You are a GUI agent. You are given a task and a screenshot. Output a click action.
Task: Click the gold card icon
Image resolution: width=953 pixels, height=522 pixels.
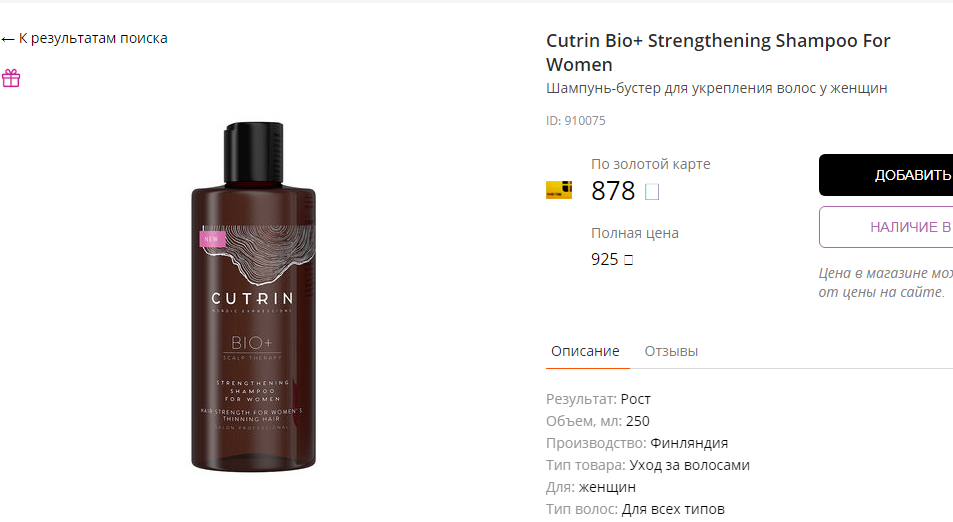559,190
